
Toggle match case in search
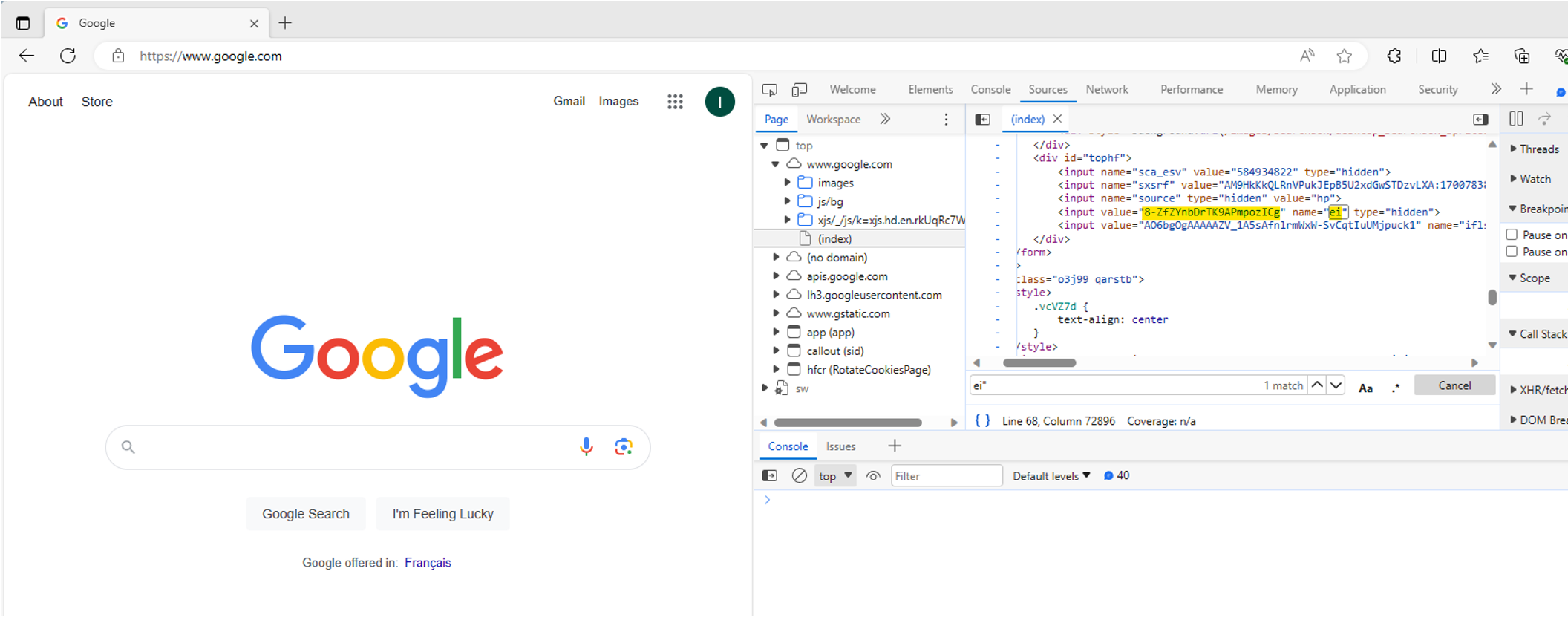[x=1365, y=388]
